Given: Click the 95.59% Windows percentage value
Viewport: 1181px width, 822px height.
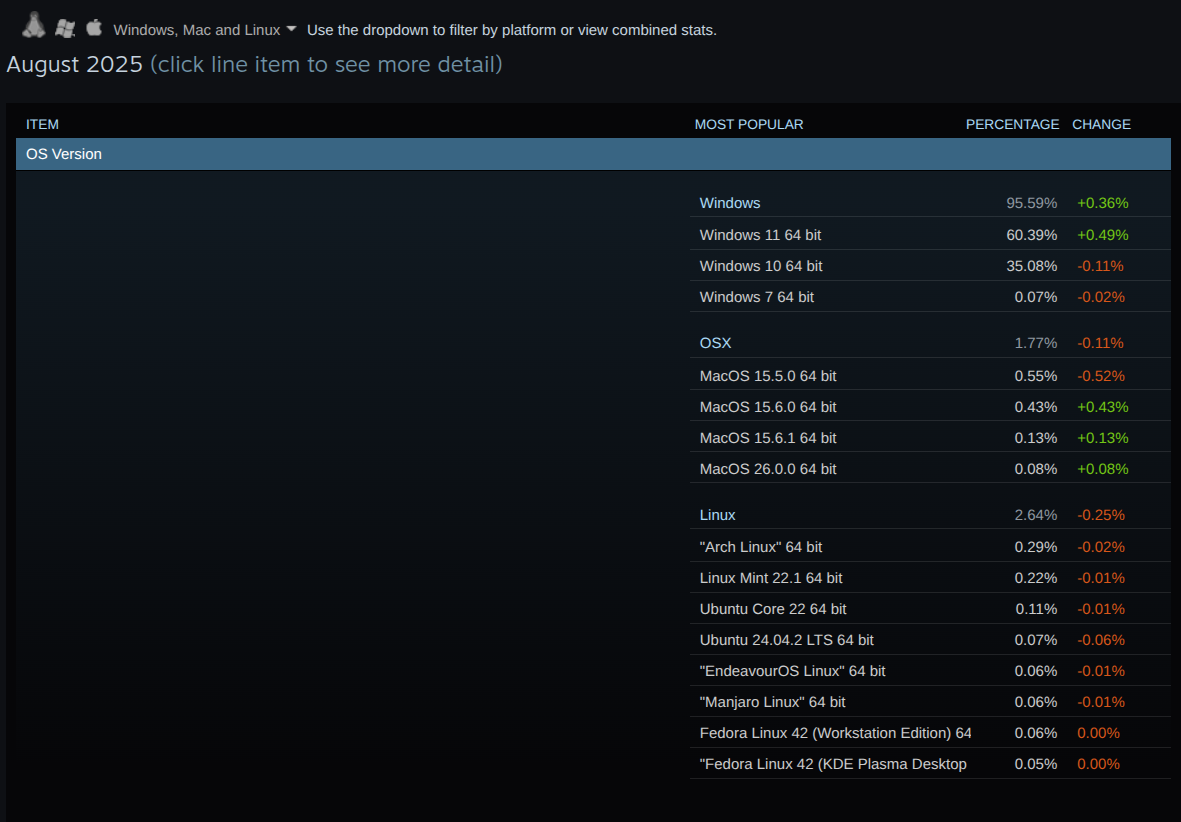Looking at the screenshot, I should (1031, 203).
